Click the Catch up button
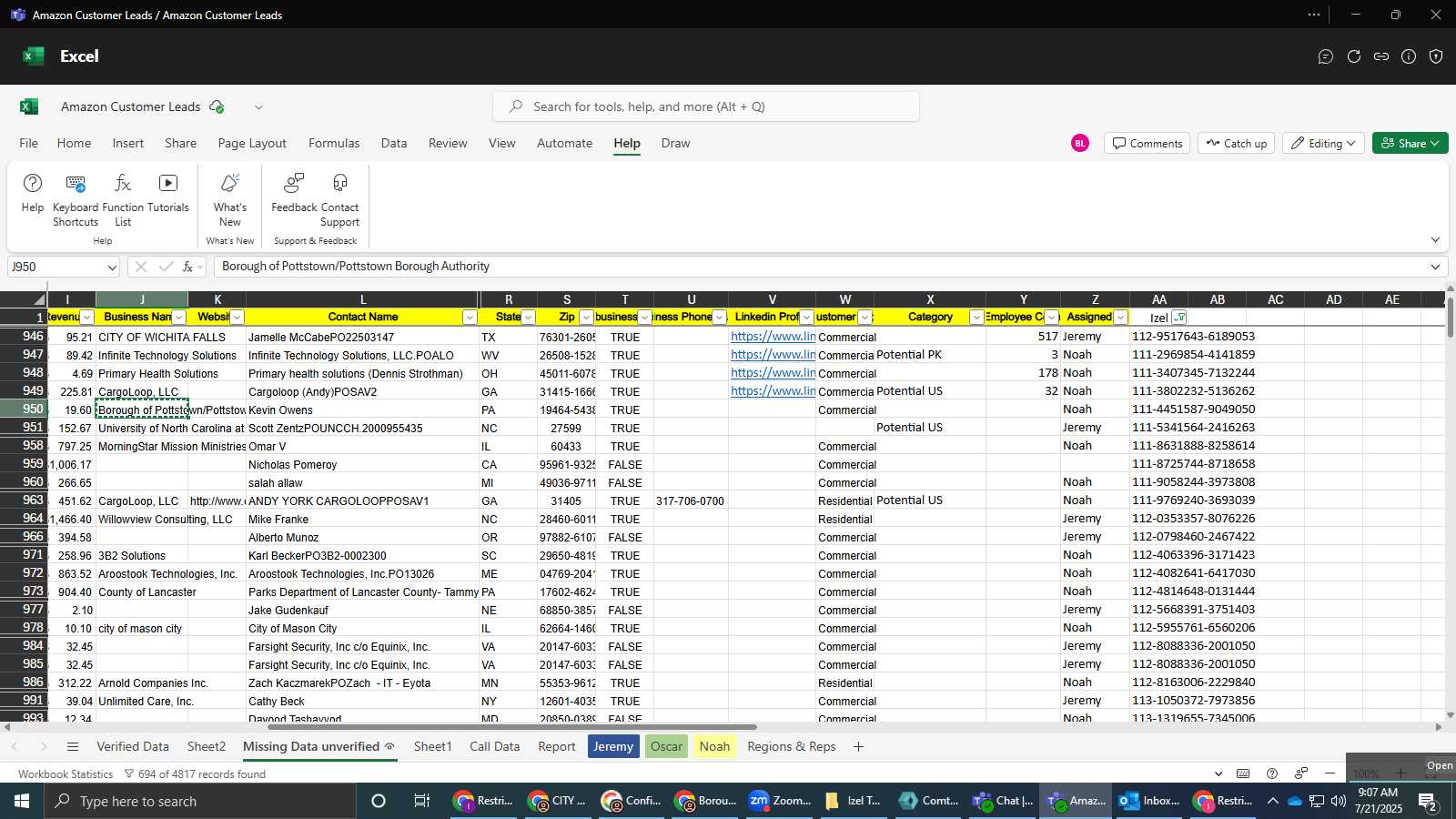This screenshot has width=1456, height=819. [x=1237, y=143]
